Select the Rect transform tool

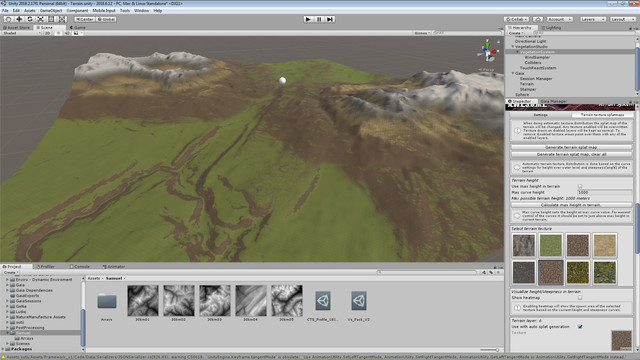click(x=51, y=19)
